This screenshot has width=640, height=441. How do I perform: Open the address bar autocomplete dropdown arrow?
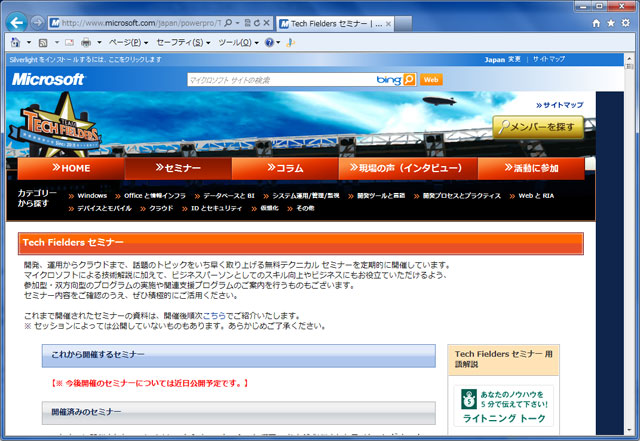238,23
